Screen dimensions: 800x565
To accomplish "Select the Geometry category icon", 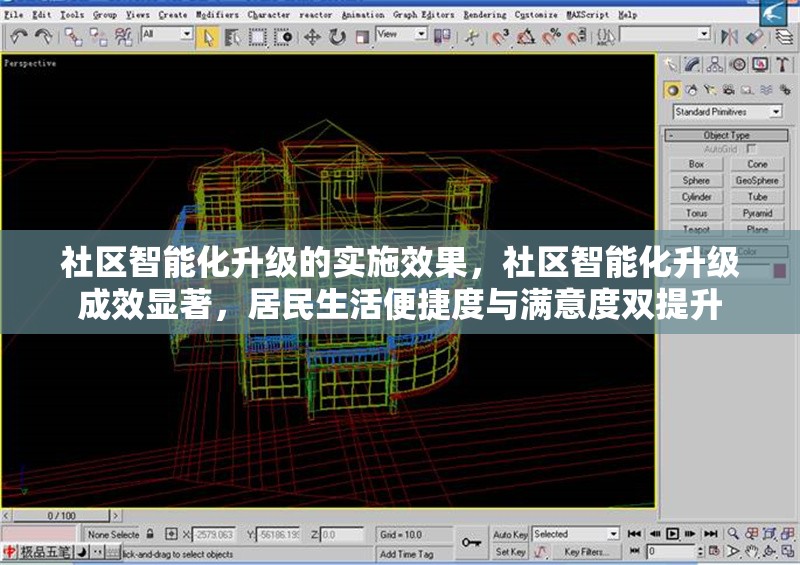I will pos(674,90).
